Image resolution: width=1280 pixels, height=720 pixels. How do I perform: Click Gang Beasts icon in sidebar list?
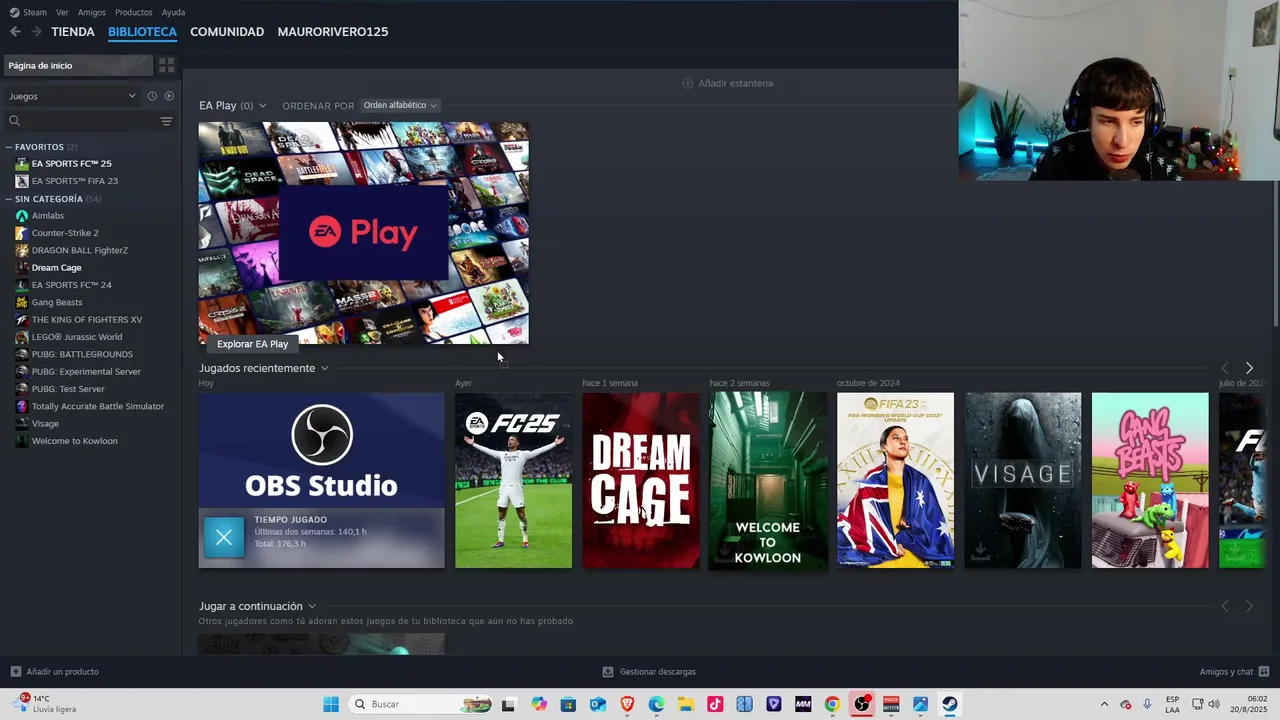pos(22,302)
